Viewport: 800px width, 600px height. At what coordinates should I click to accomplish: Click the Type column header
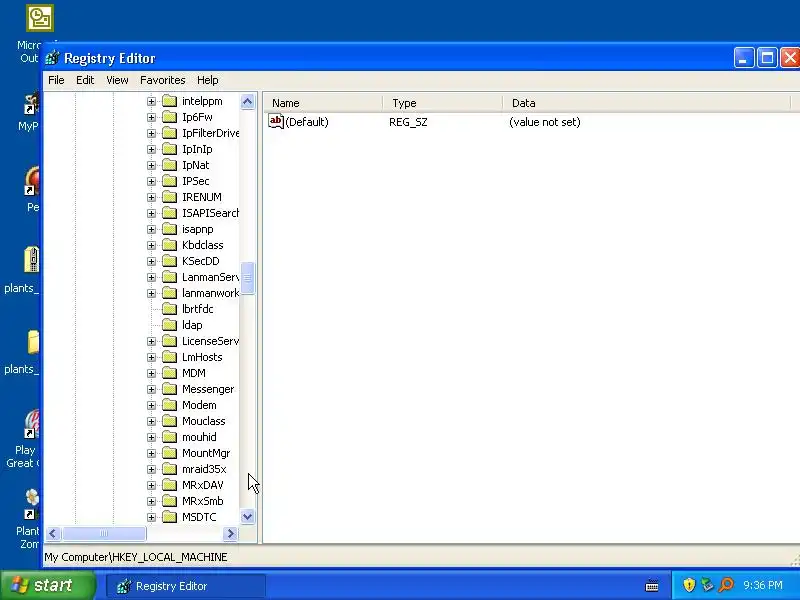(442, 103)
